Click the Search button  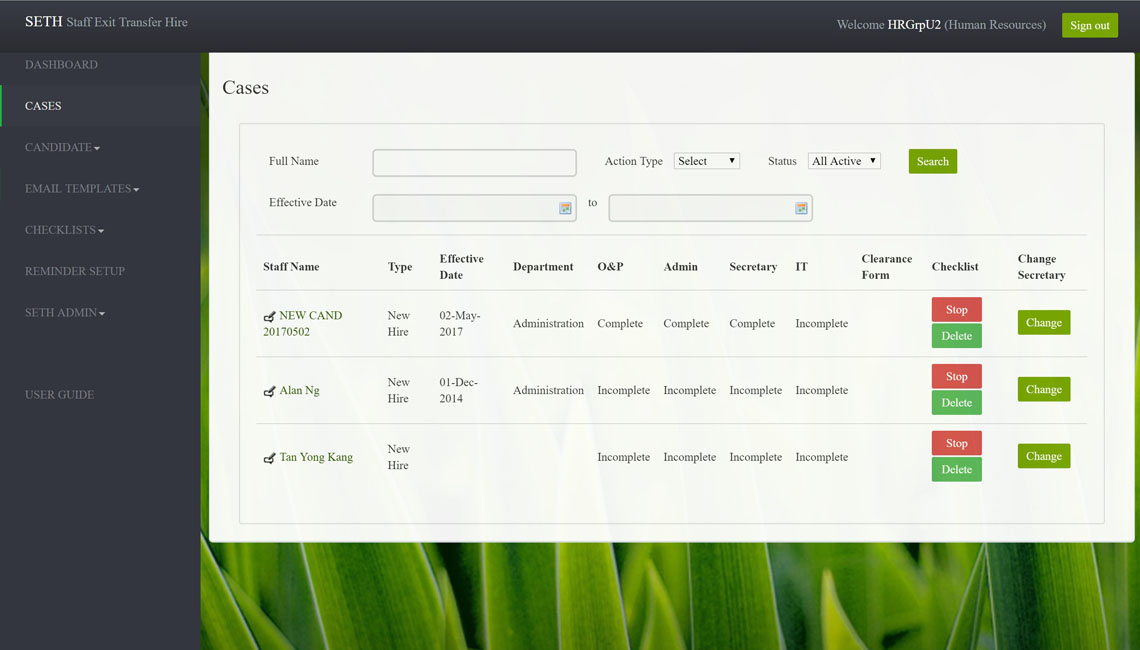[933, 161]
